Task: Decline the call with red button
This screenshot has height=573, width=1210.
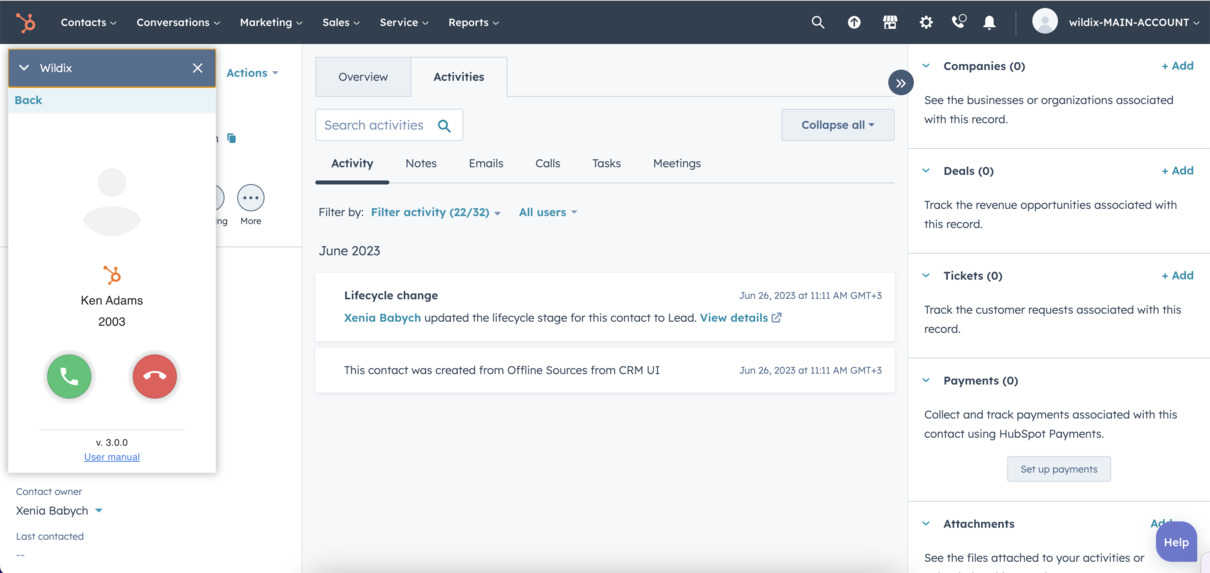Action: 154,377
